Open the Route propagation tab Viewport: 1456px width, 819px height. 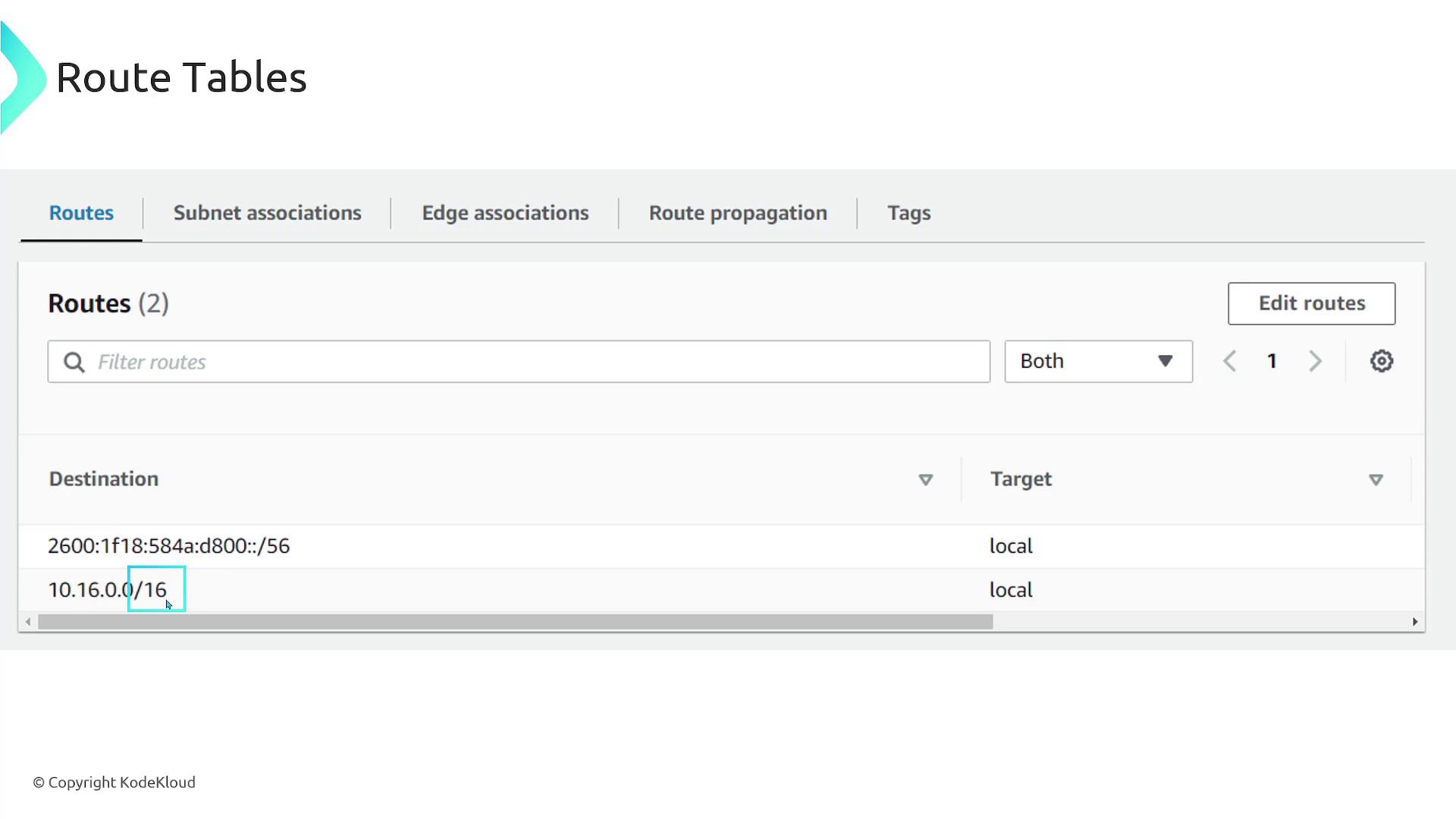click(x=737, y=213)
